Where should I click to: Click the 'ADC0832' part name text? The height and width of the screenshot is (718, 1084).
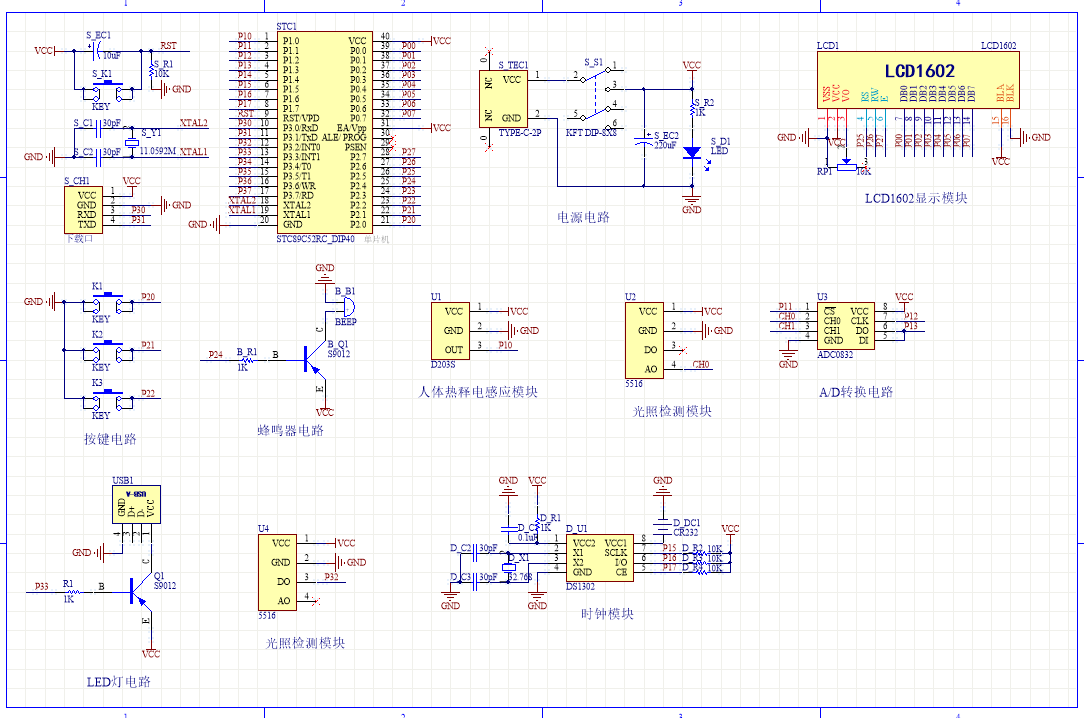835,355
